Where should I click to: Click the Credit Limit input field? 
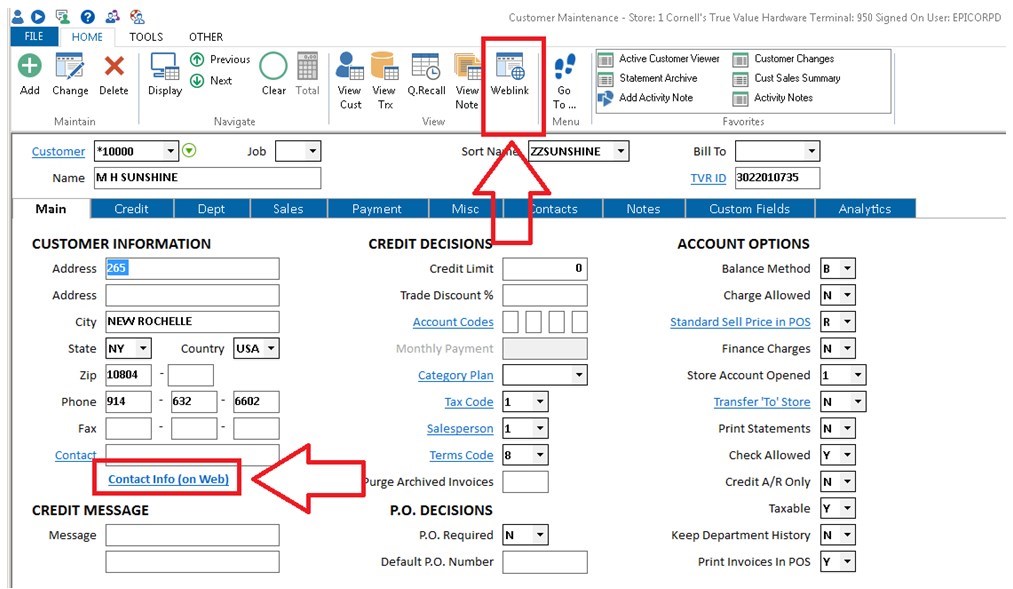[544, 269]
